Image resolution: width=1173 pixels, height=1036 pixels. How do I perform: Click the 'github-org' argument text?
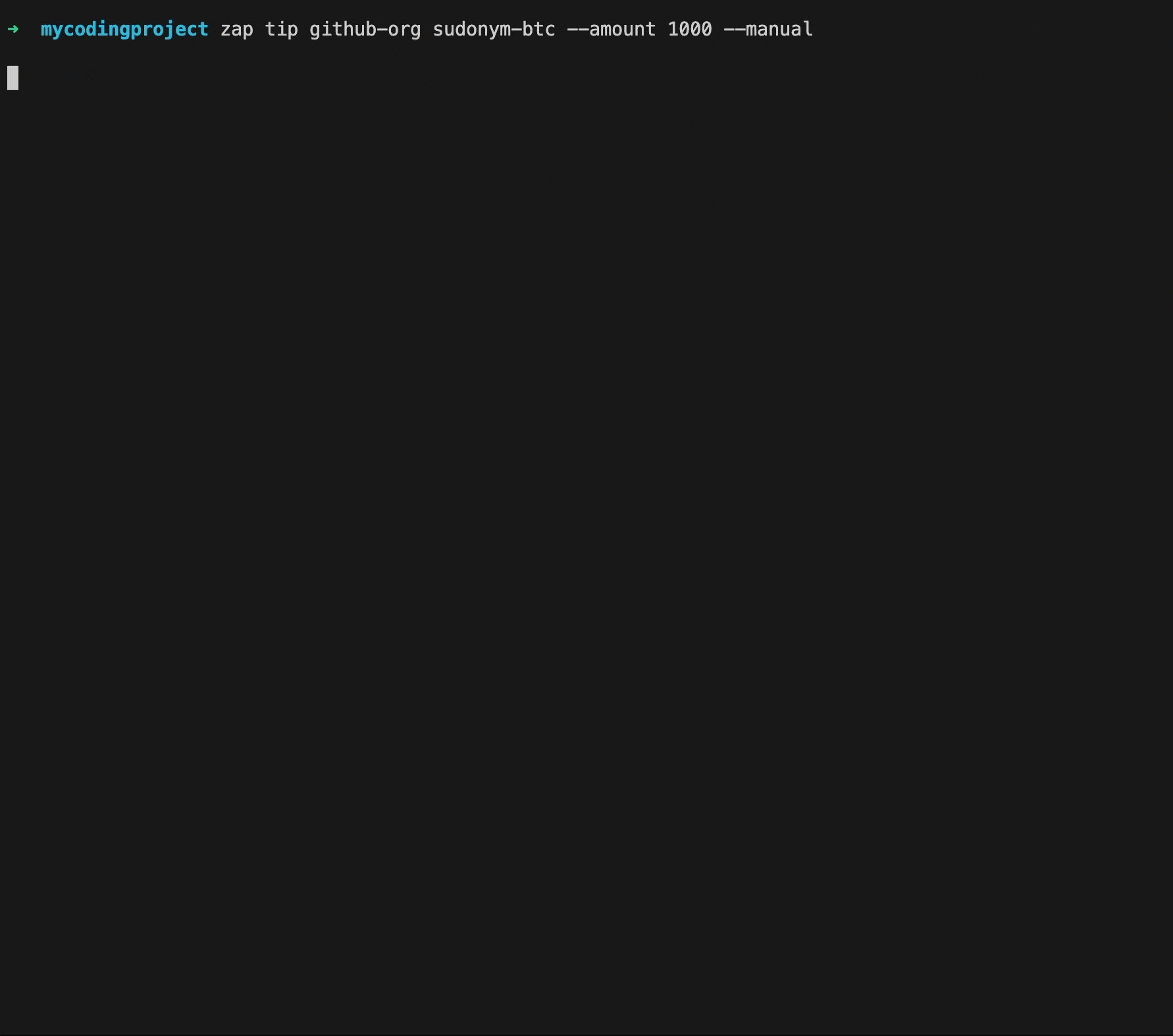click(x=365, y=30)
